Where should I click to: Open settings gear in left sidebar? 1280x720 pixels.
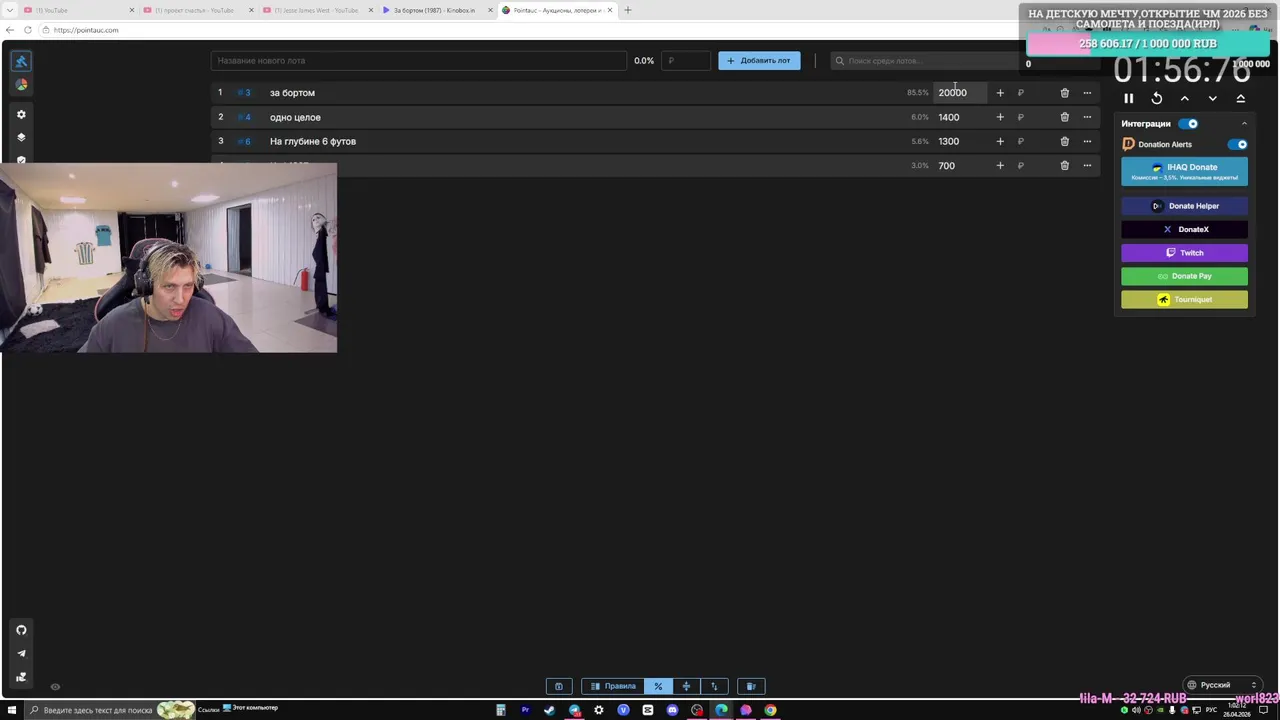click(x=21, y=114)
